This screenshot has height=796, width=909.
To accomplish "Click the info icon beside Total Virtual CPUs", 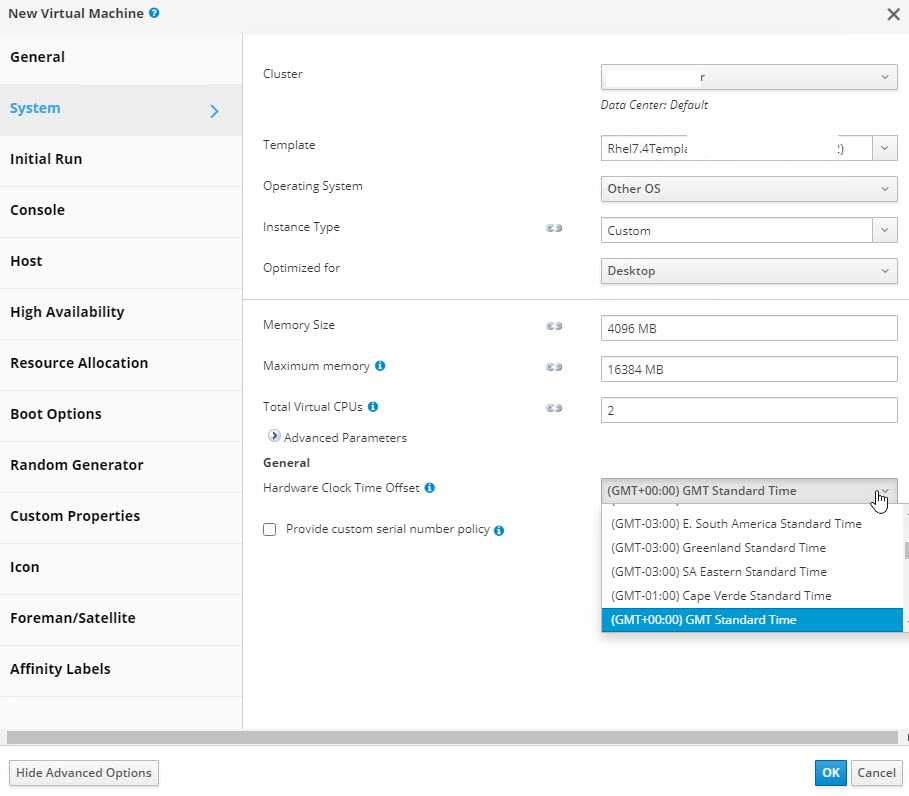I will (x=372, y=407).
